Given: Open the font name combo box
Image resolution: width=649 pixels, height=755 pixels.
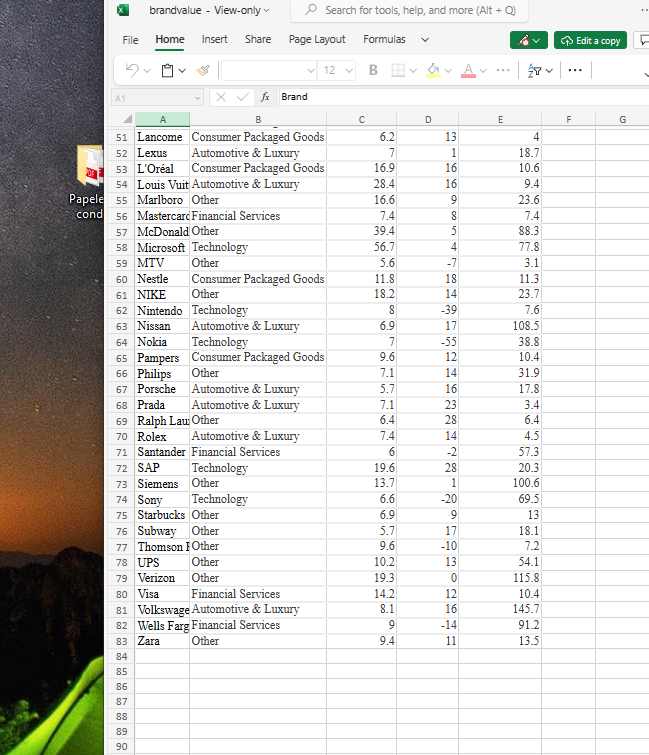Looking at the screenshot, I should point(269,70).
